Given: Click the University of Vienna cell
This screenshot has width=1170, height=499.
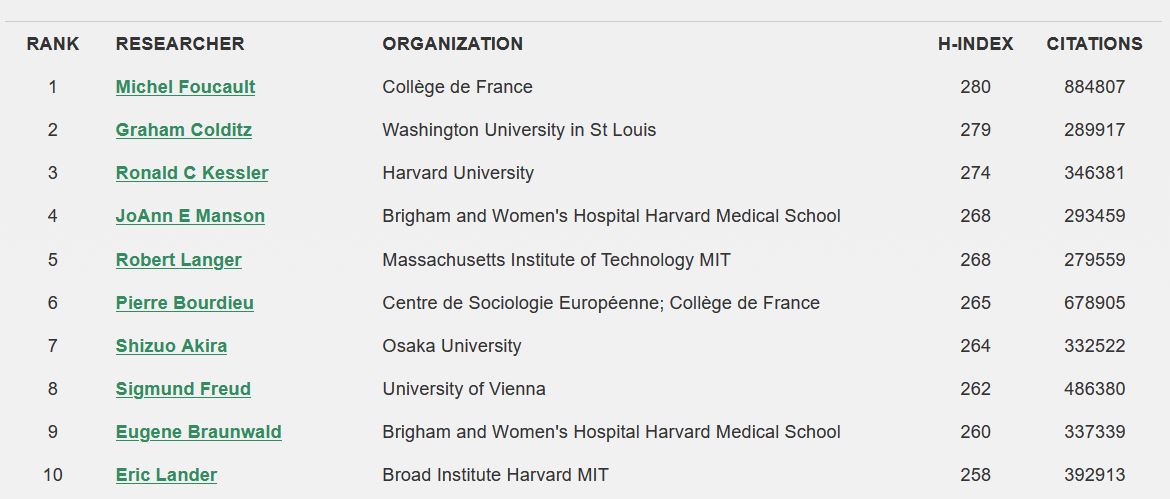Looking at the screenshot, I should (464, 389).
